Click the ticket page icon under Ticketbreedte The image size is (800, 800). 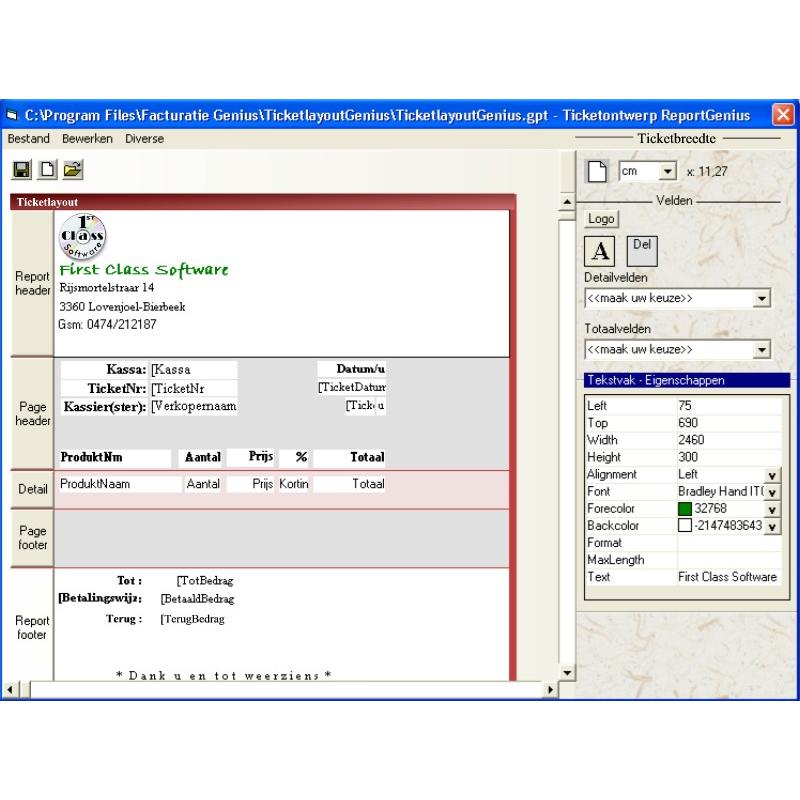coord(597,171)
